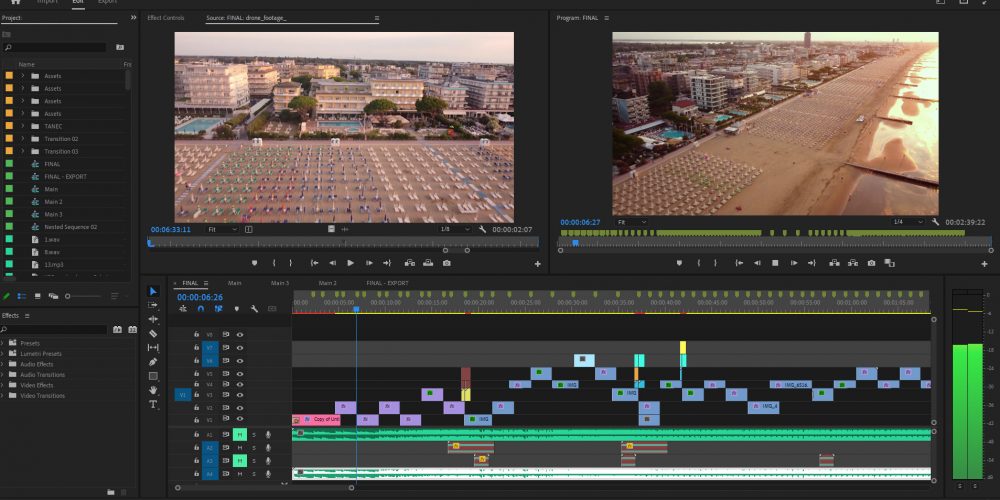
Task: Toggle lock on bottom V1 track
Action: 196,419
